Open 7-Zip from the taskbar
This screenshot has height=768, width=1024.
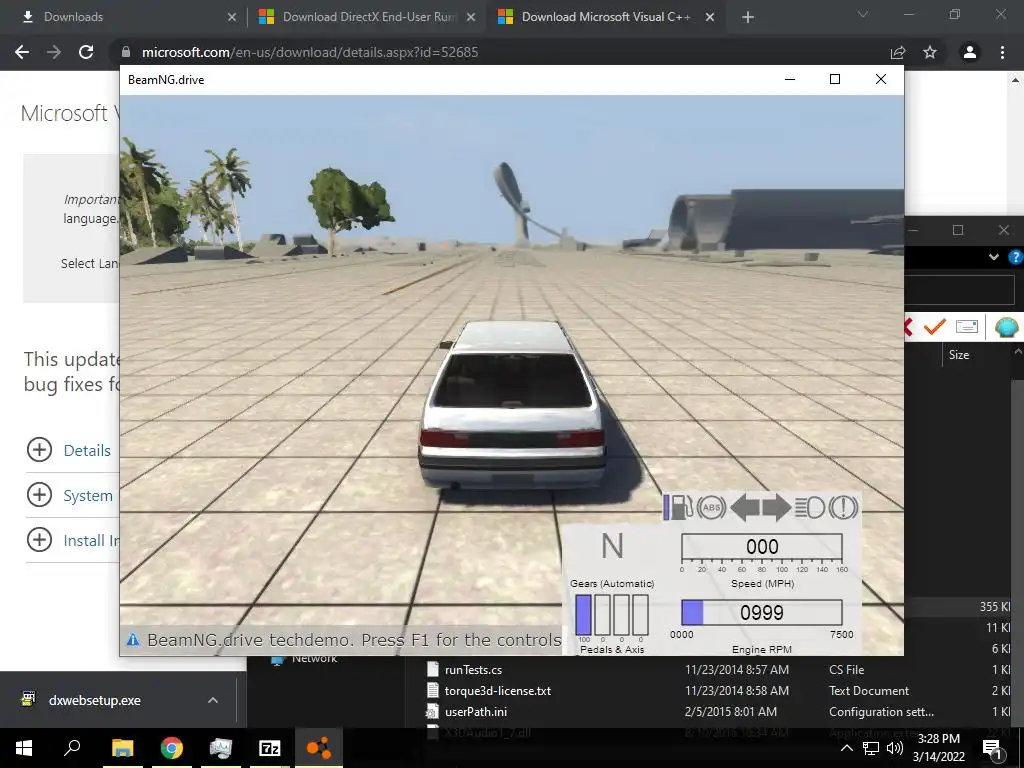coord(270,748)
